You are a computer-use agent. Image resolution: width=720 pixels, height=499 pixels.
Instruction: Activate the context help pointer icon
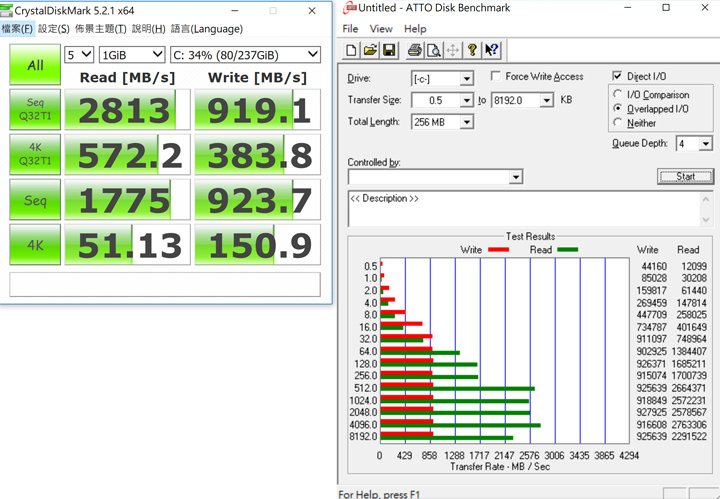click(491, 50)
